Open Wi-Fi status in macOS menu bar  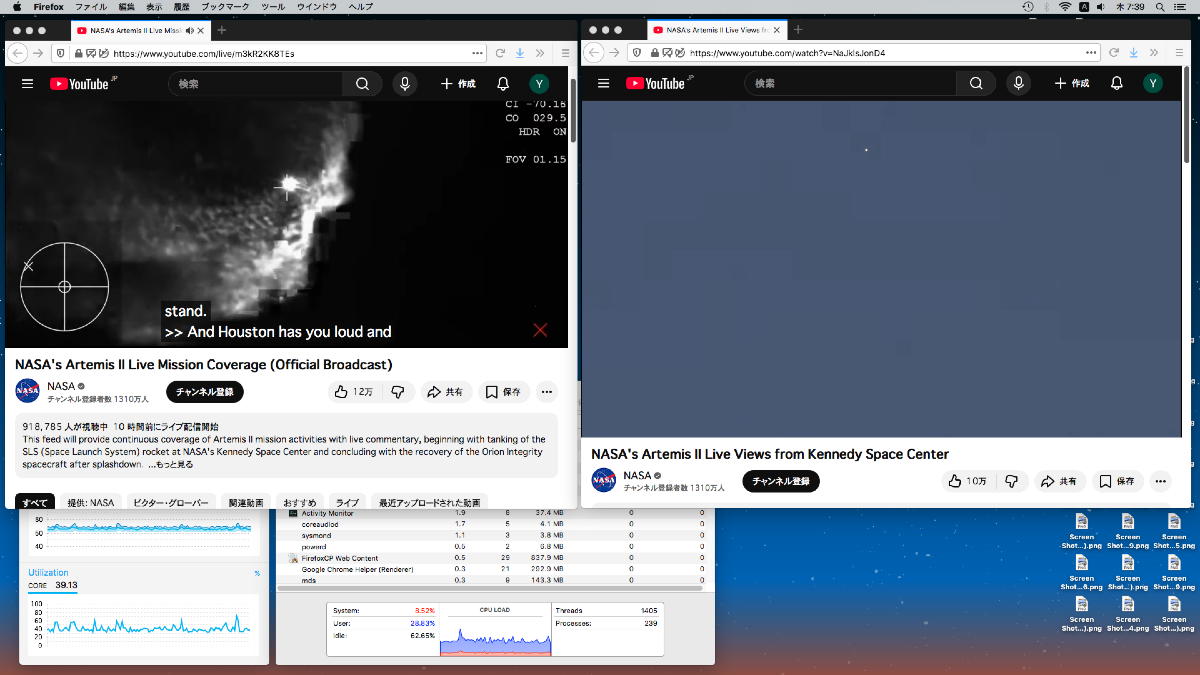(x=1064, y=7)
